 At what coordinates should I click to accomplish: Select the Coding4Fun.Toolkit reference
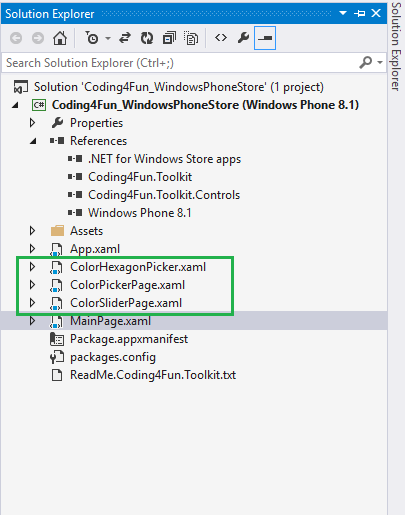140,177
